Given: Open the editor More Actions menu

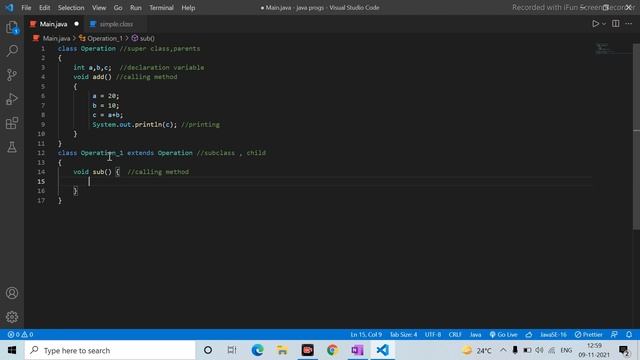Looking at the screenshot, I should click(629, 24).
